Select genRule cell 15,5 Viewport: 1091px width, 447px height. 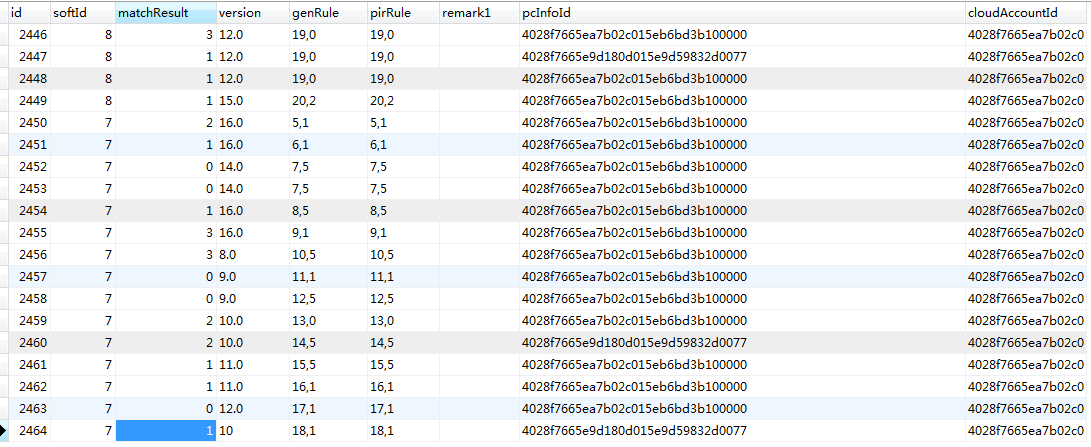[x=328, y=364]
